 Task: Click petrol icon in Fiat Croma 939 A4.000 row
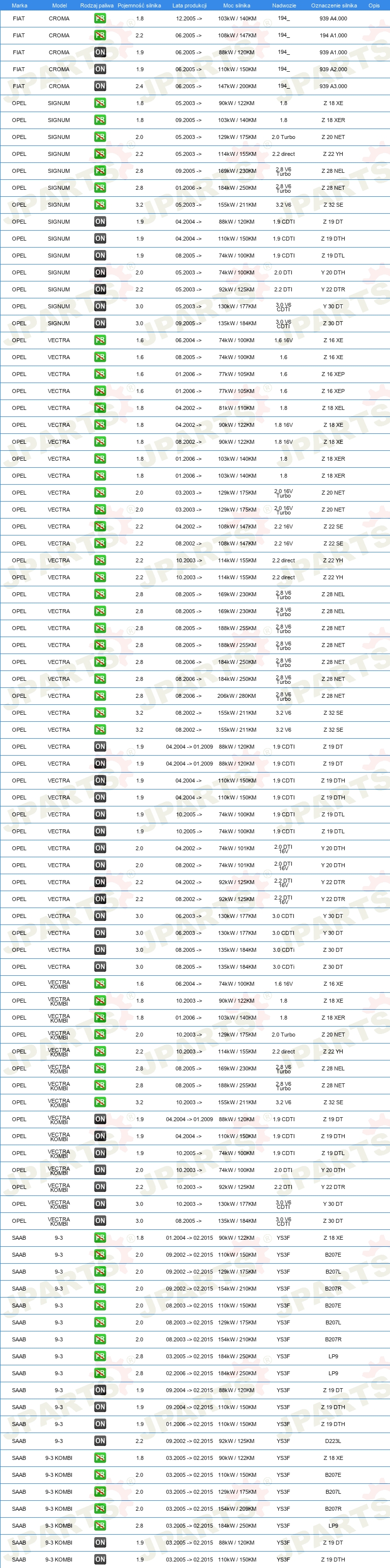[100, 18]
